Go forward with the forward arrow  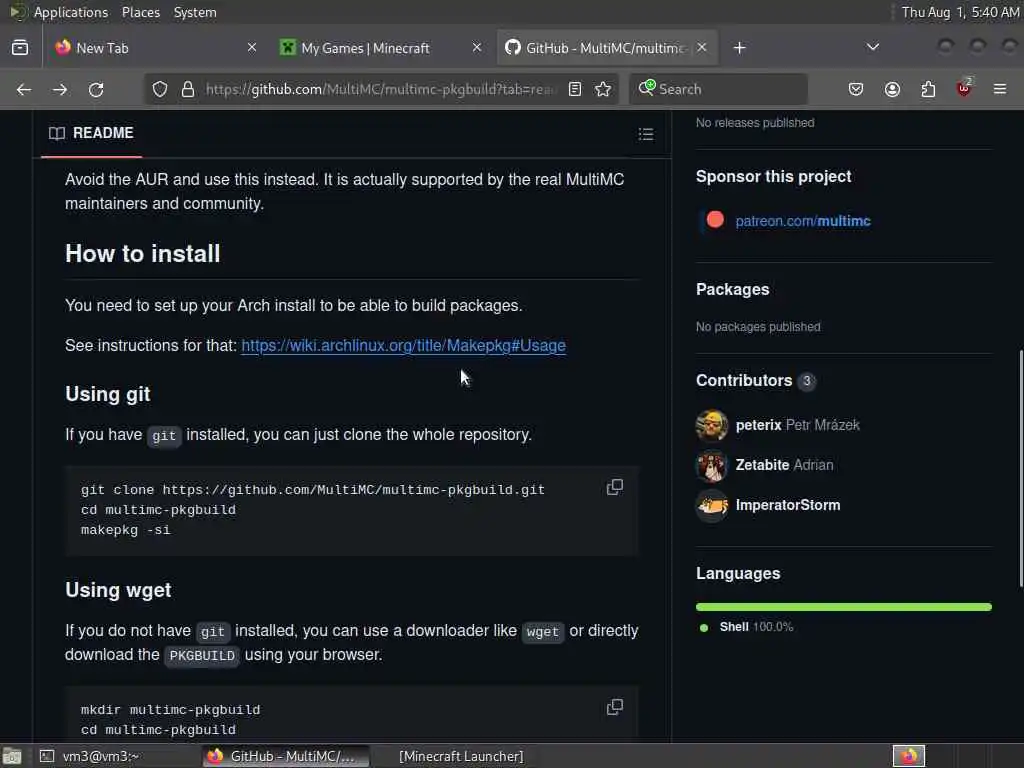coord(60,89)
